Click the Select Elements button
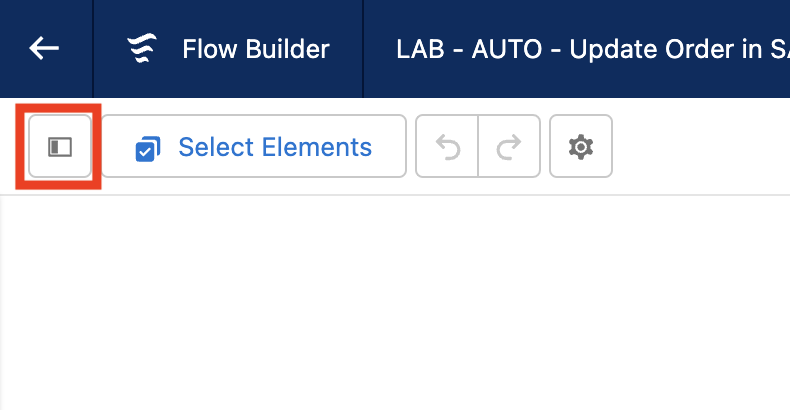The height and width of the screenshot is (410, 790). (253, 147)
